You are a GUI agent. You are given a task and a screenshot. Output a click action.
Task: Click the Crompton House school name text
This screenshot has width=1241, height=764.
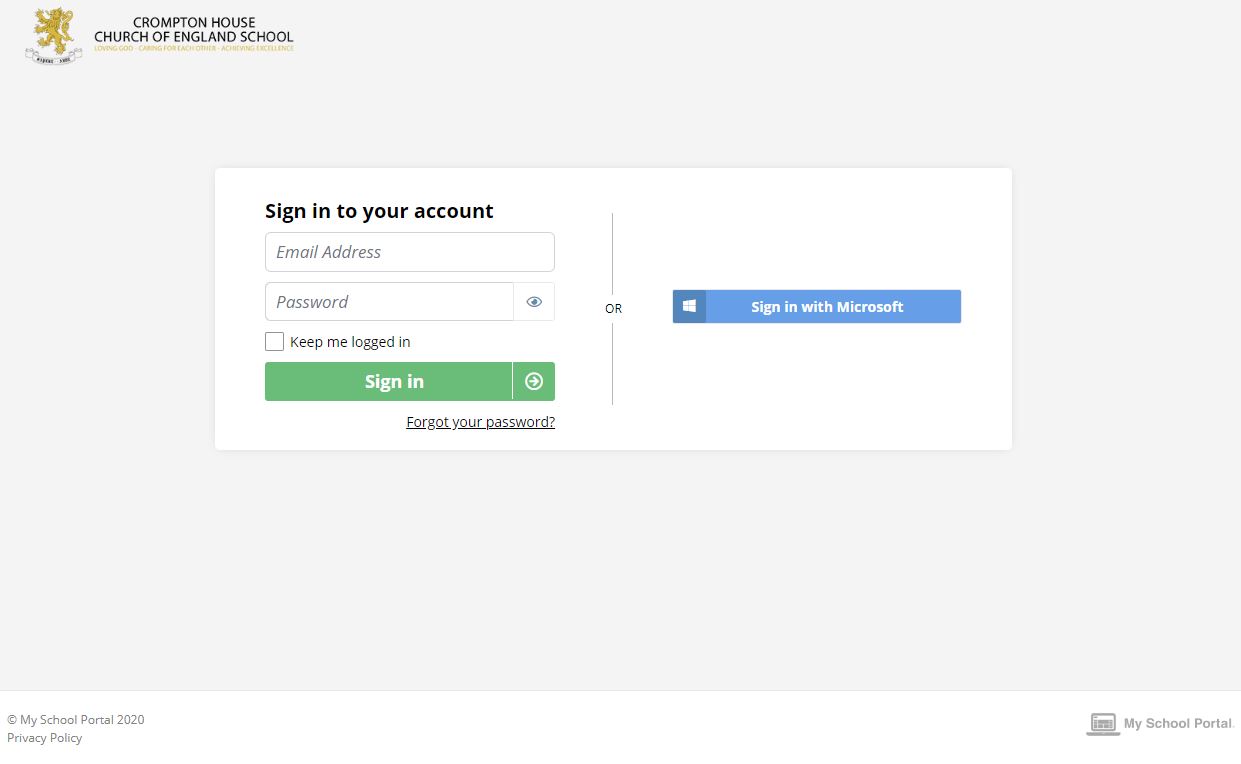coord(194,30)
